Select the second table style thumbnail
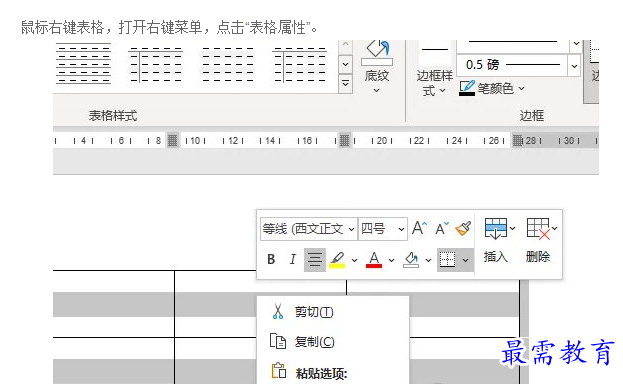 point(155,64)
